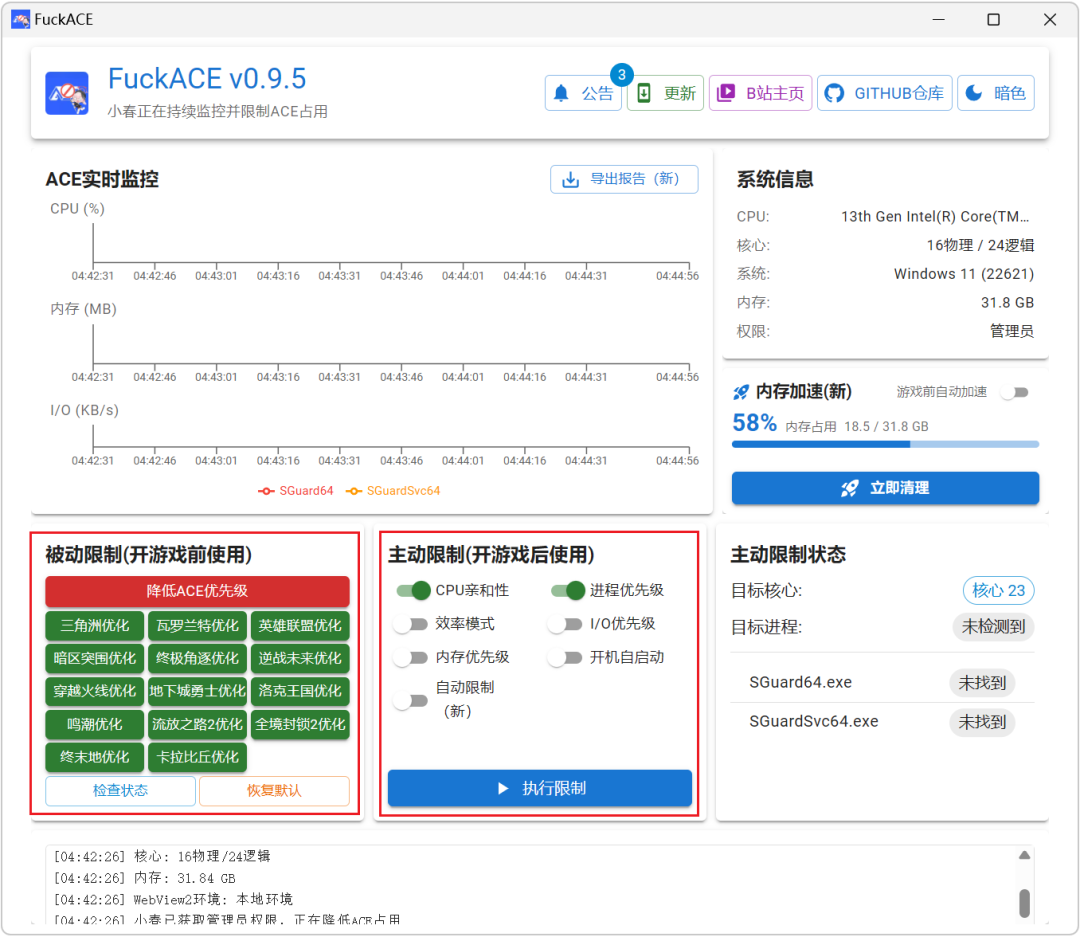Toggle SGuard64 legend series in chart

(x=295, y=491)
